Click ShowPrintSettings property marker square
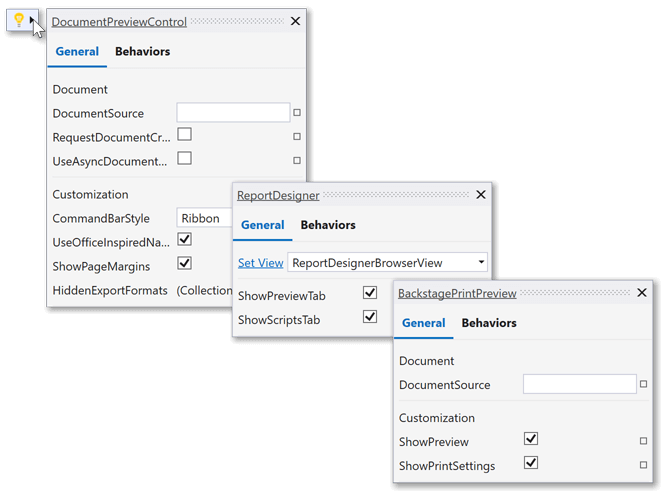Screen dimensions: 672x500 pyautogui.click(x=644, y=465)
